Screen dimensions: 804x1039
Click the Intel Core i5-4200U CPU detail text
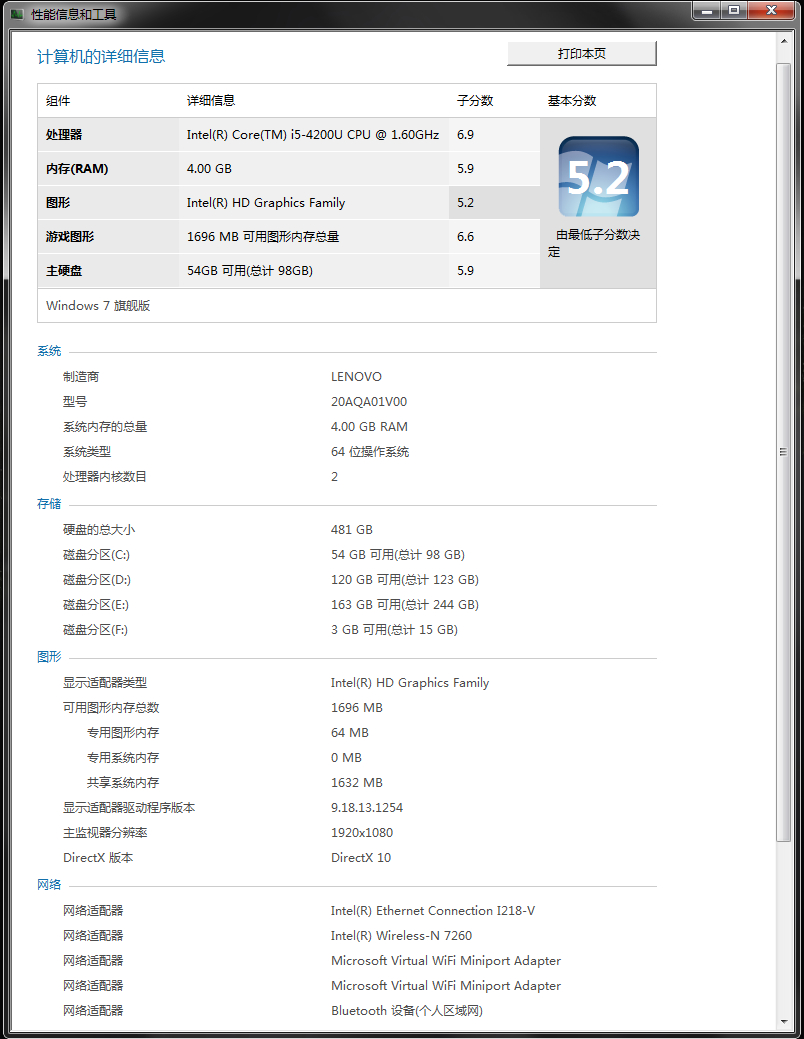click(313, 135)
